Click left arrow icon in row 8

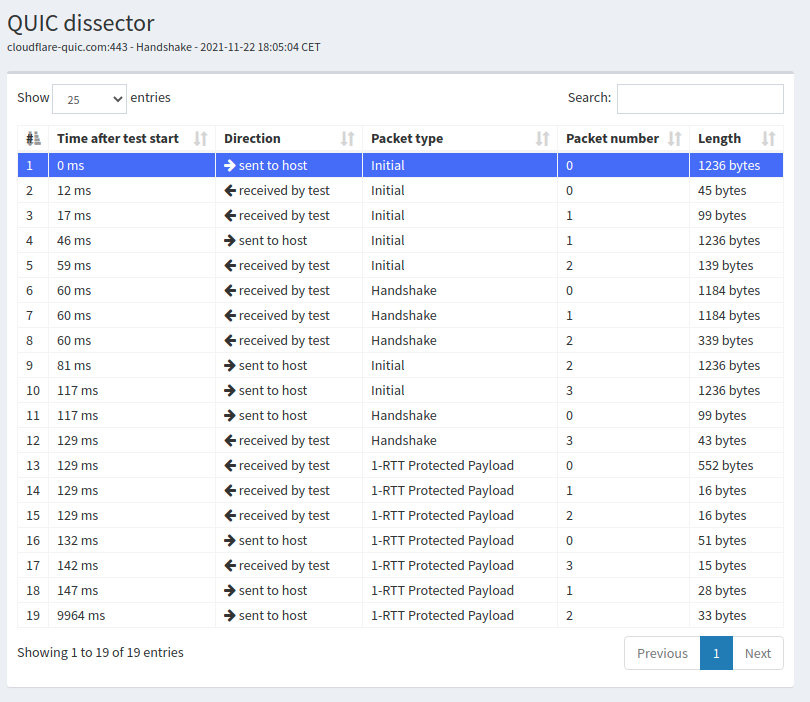click(230, 340)
